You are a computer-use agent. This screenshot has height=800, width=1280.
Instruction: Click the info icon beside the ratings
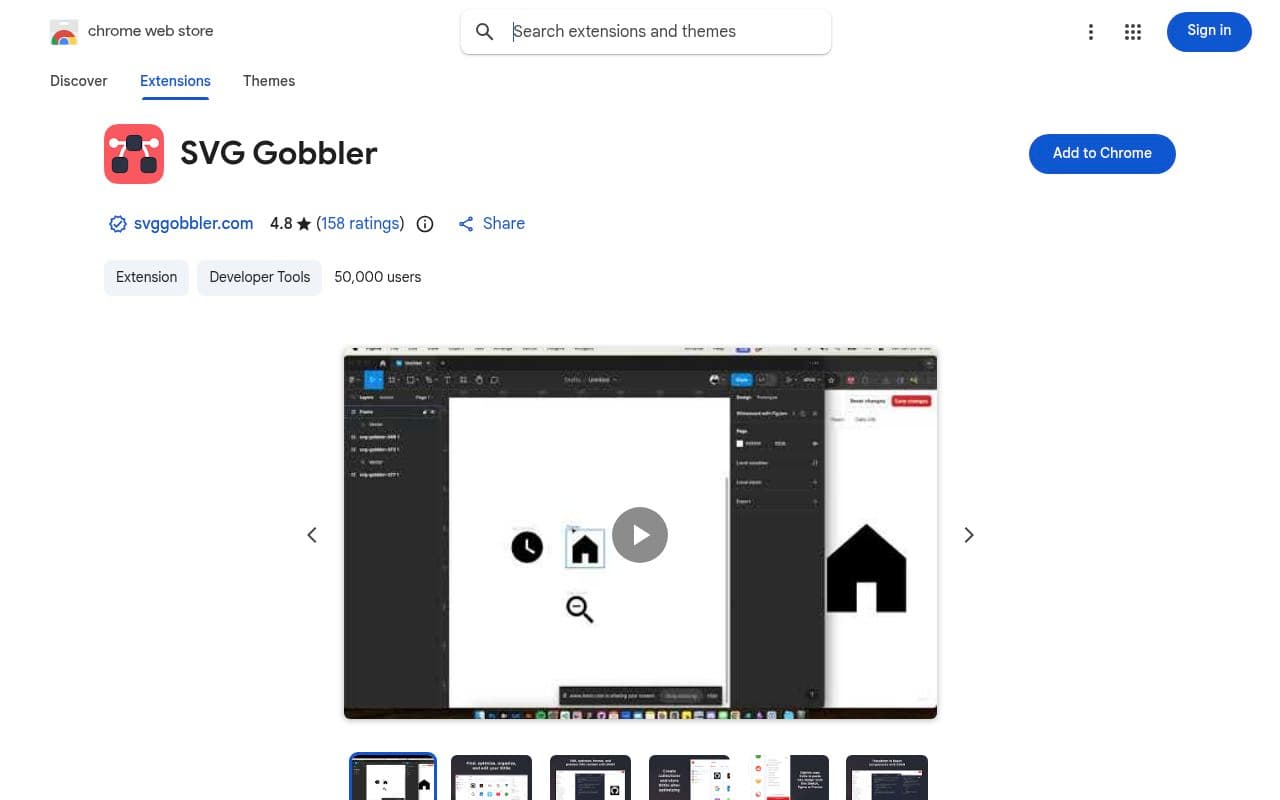click(425, 223)
